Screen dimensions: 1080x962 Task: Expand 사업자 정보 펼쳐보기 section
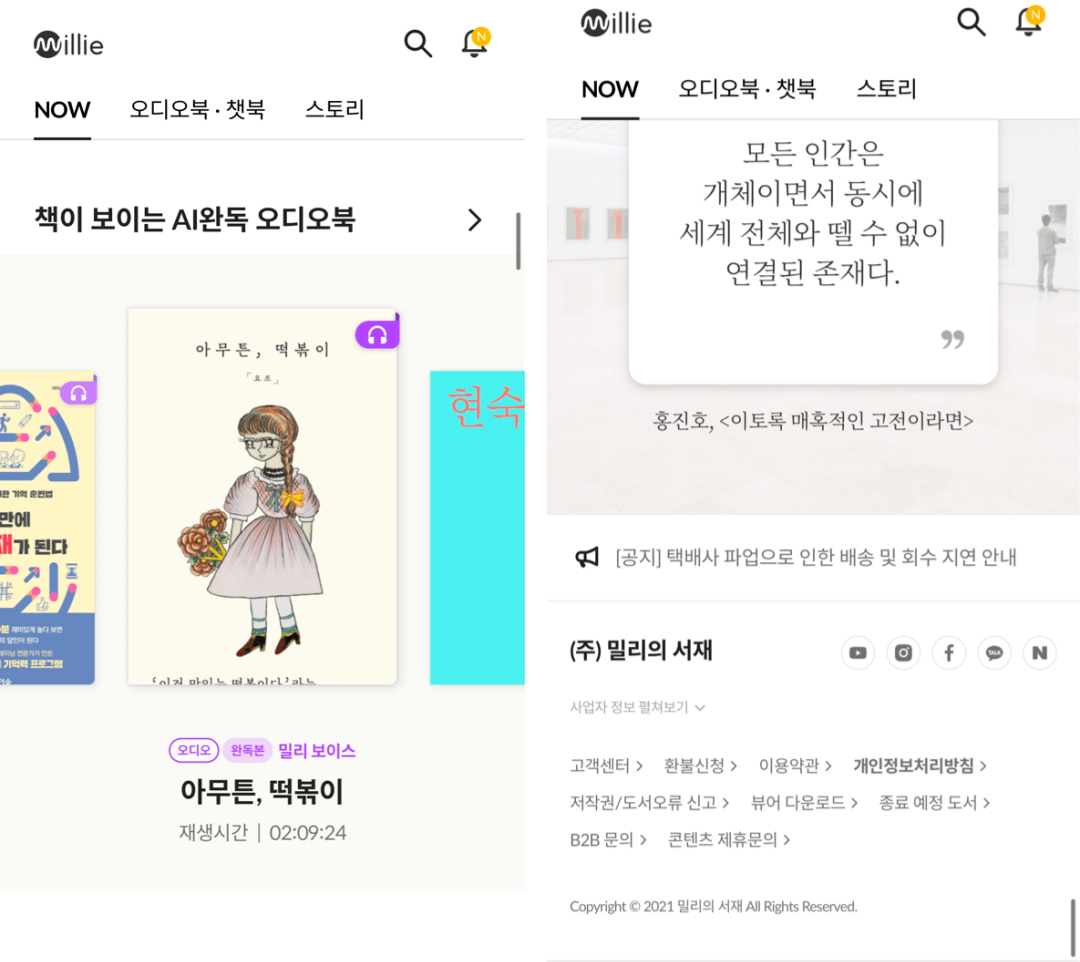point(637,707)
